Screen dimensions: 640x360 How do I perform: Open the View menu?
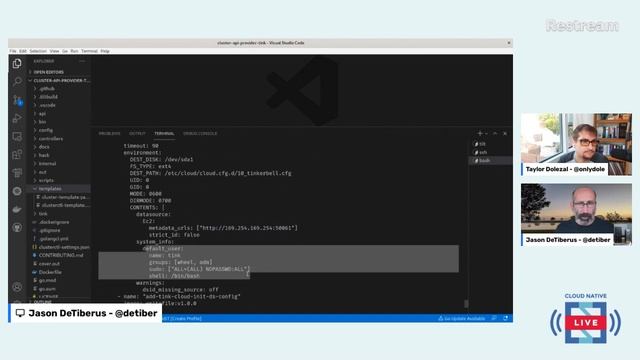coord(54,51)
